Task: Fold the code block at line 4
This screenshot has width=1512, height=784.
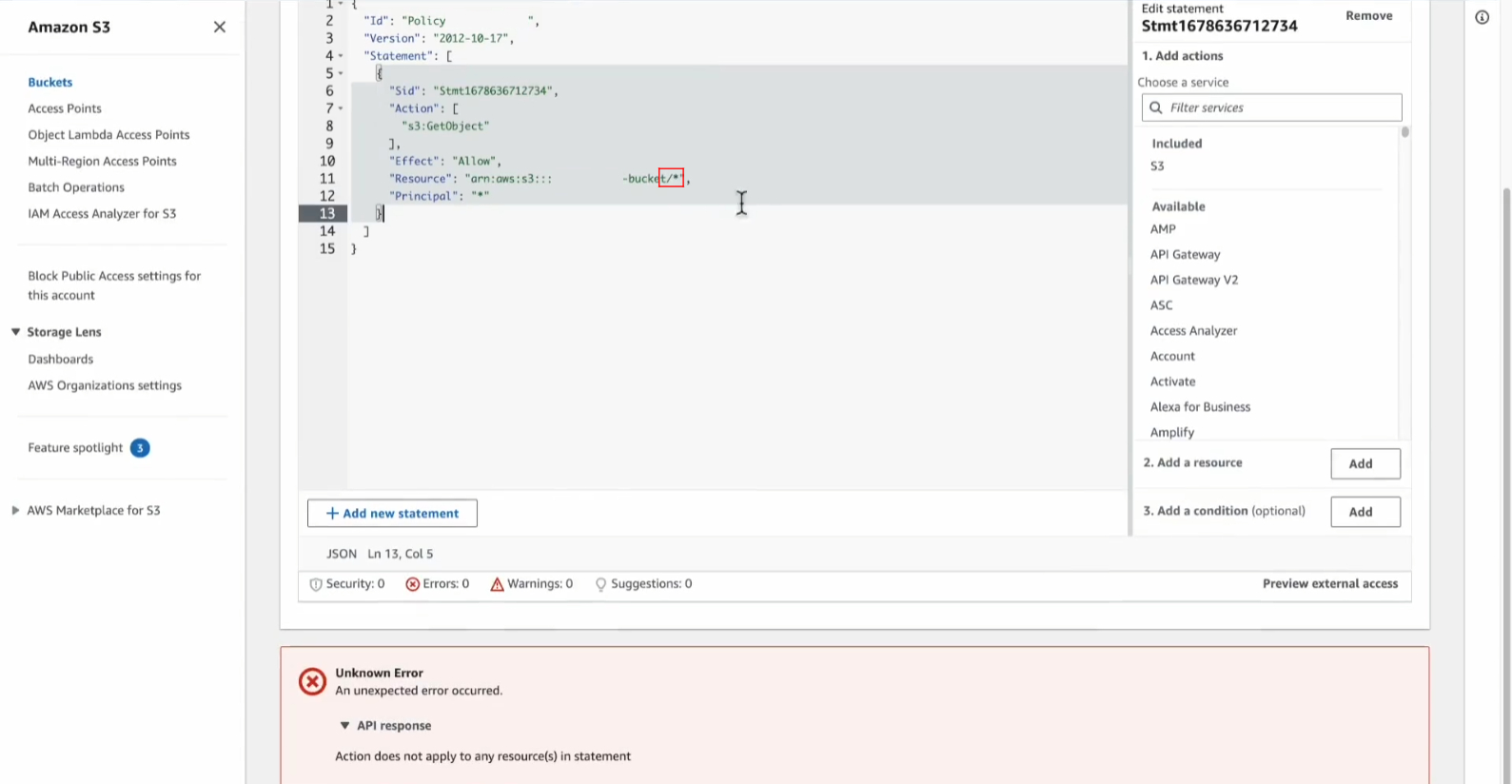Action: [x=341, y=56]
